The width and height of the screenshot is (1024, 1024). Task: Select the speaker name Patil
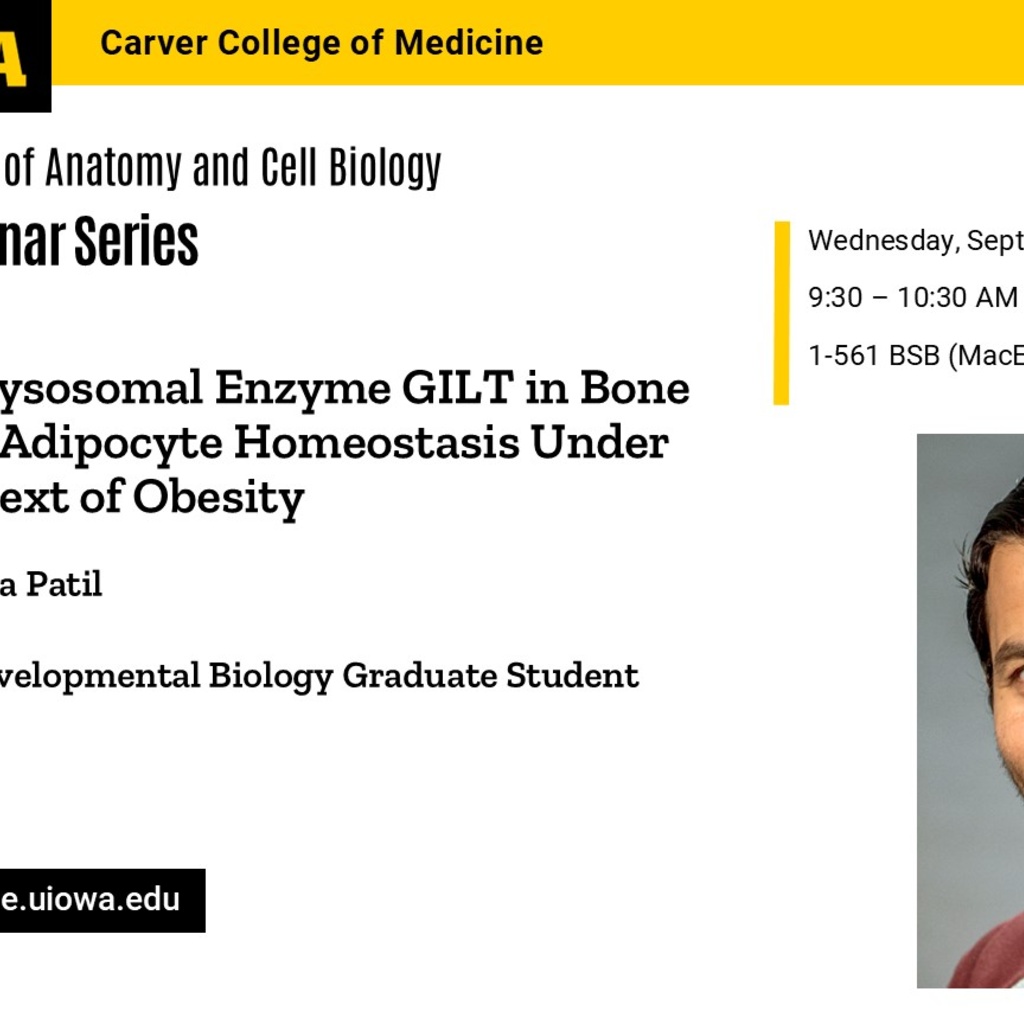[64, 584]
